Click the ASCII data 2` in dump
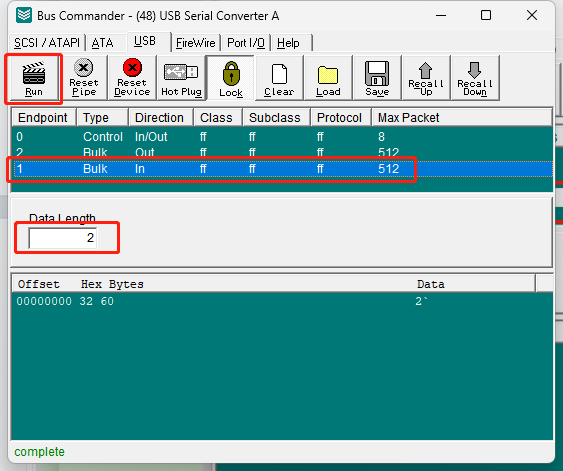 pos(422,301)
